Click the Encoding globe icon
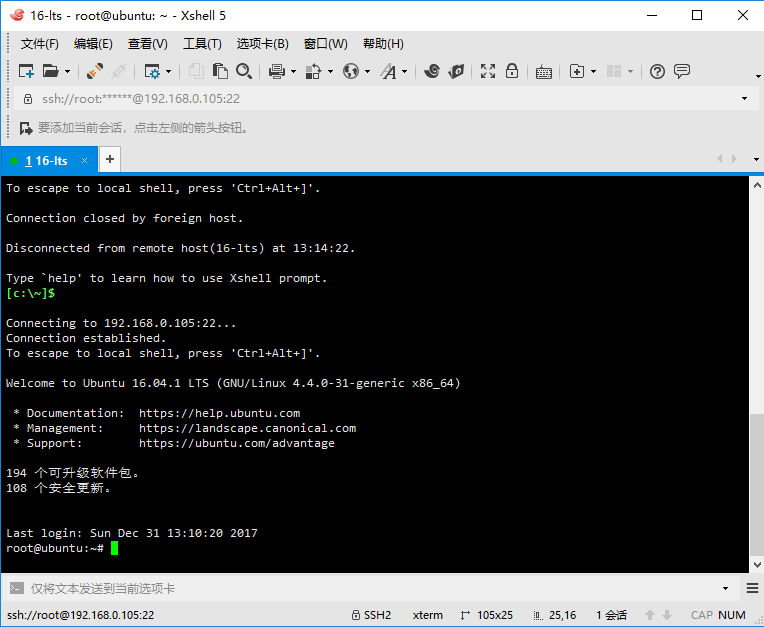Image resolution: width=764 pixels, height=627 pixels. tap(351, 72)
